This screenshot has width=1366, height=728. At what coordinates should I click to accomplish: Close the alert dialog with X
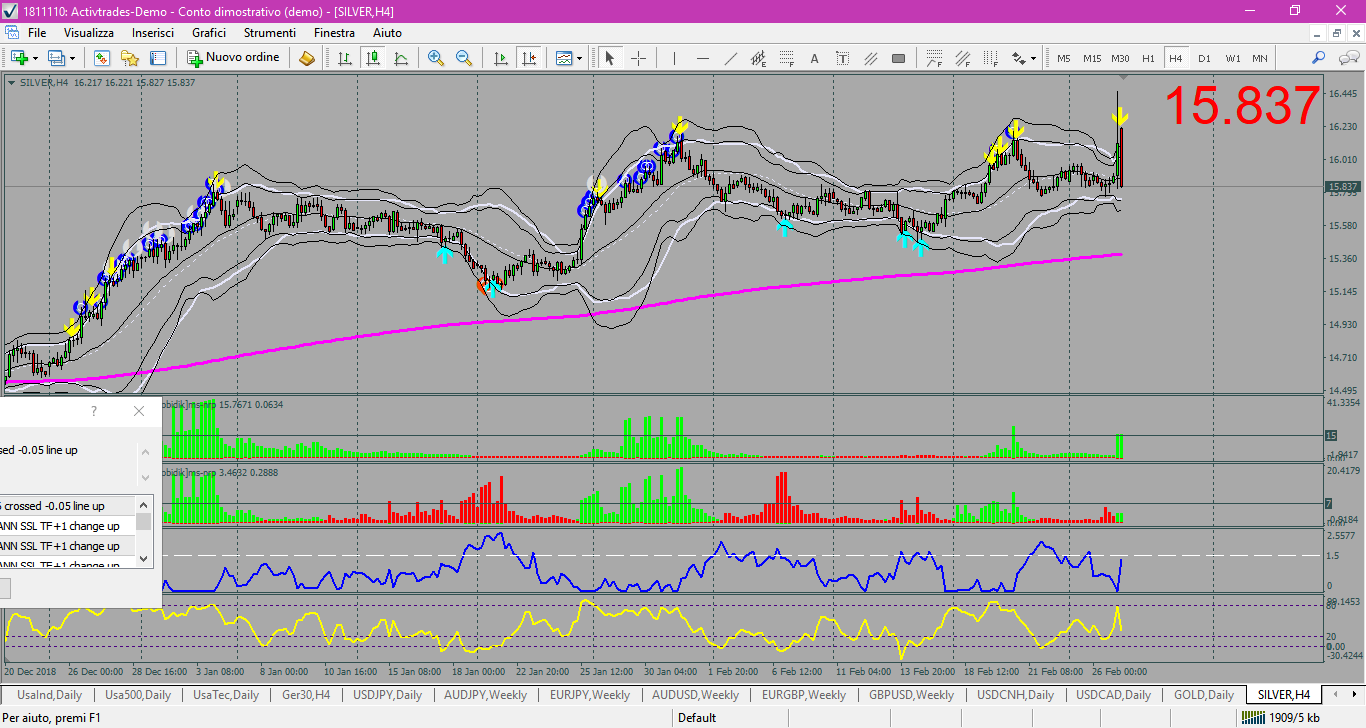[139, 411]
